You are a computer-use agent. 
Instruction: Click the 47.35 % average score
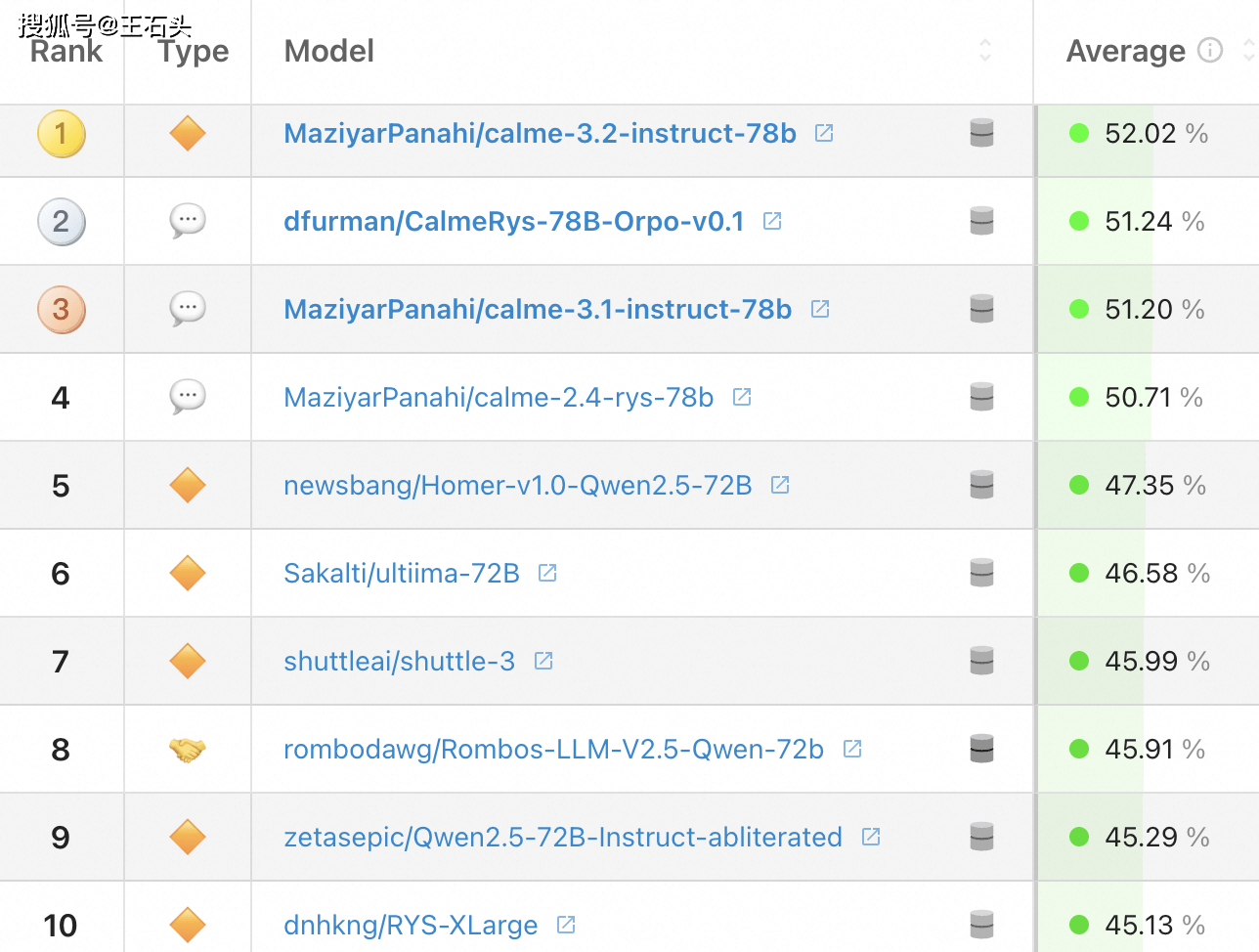point(1155,485)
